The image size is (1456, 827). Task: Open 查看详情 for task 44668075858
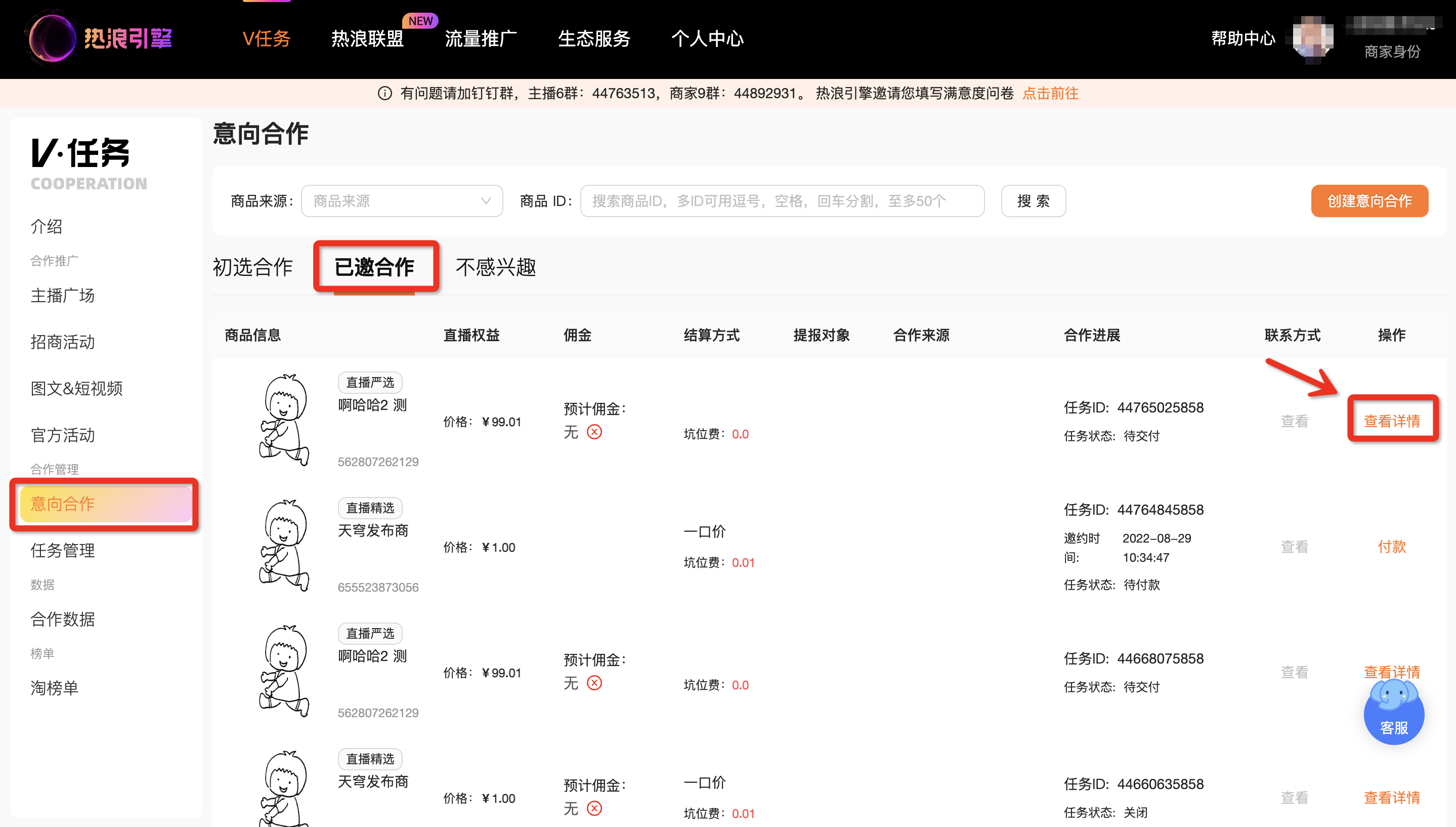[x=1392, y=673]
